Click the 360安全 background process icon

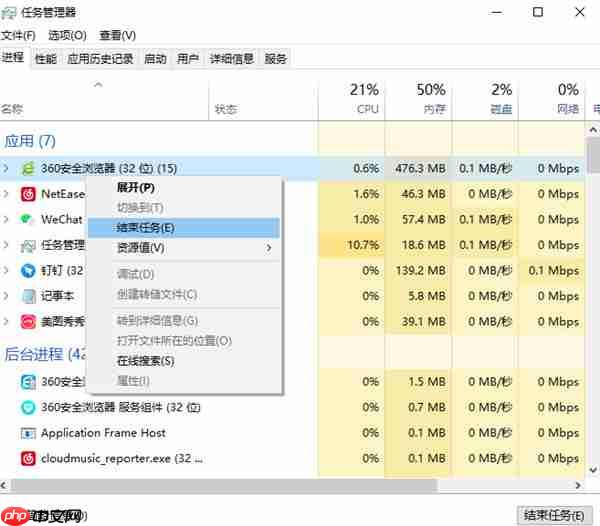[28, 382]
